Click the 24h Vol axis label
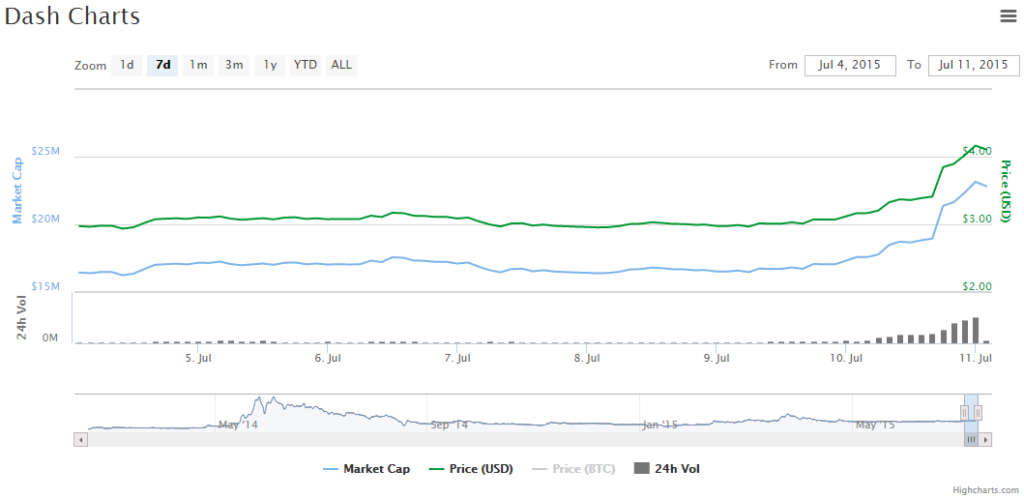The image size is (1024, 499). coord(21,318)
